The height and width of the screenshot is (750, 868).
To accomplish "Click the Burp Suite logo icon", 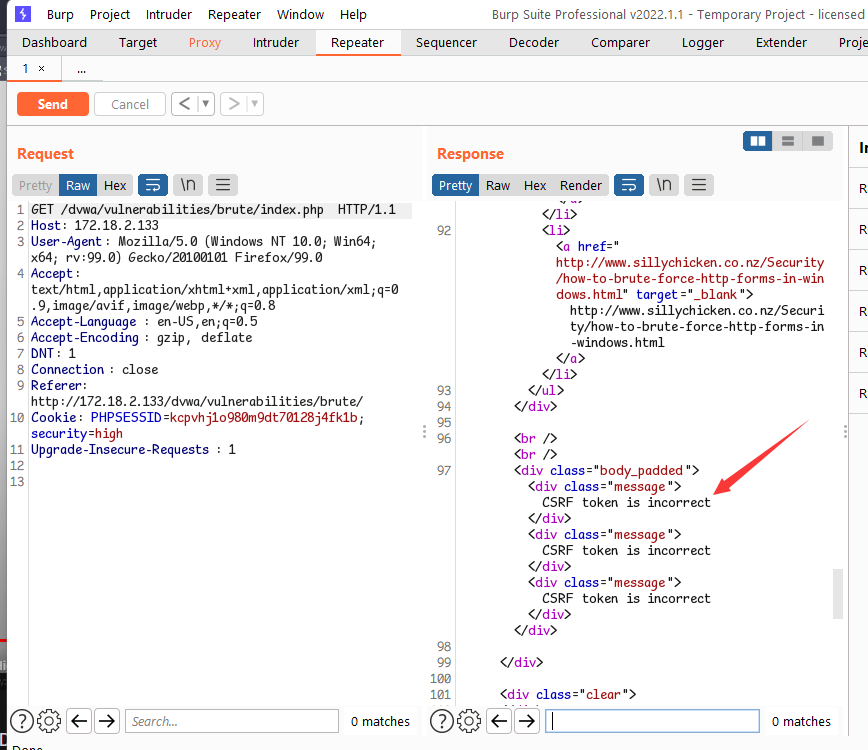I will (23, 14).
